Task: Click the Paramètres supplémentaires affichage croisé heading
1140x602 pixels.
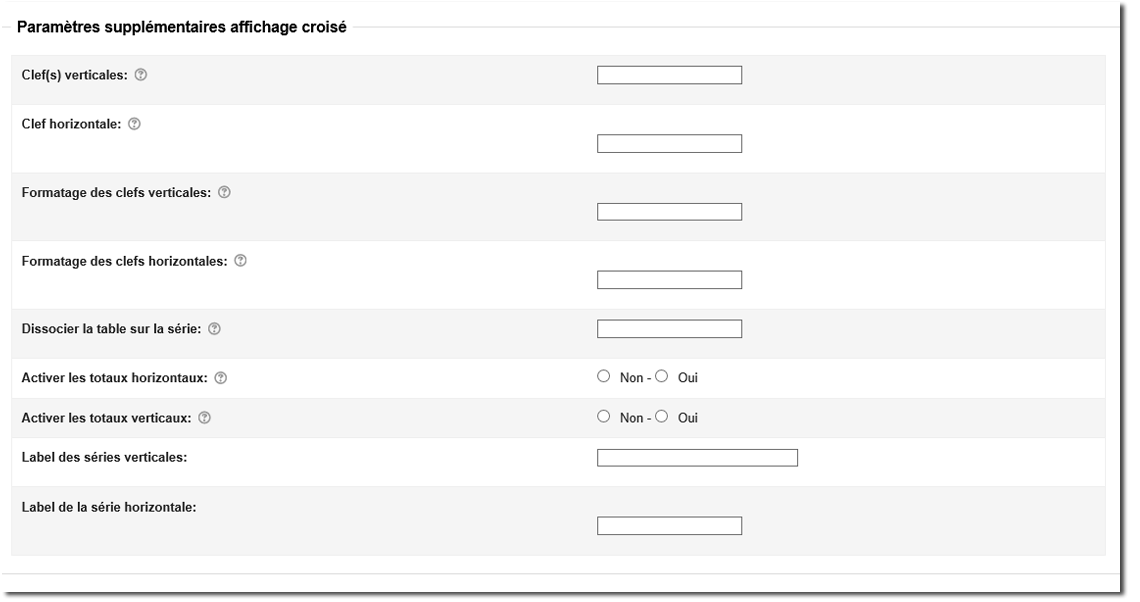Action: 182,28
